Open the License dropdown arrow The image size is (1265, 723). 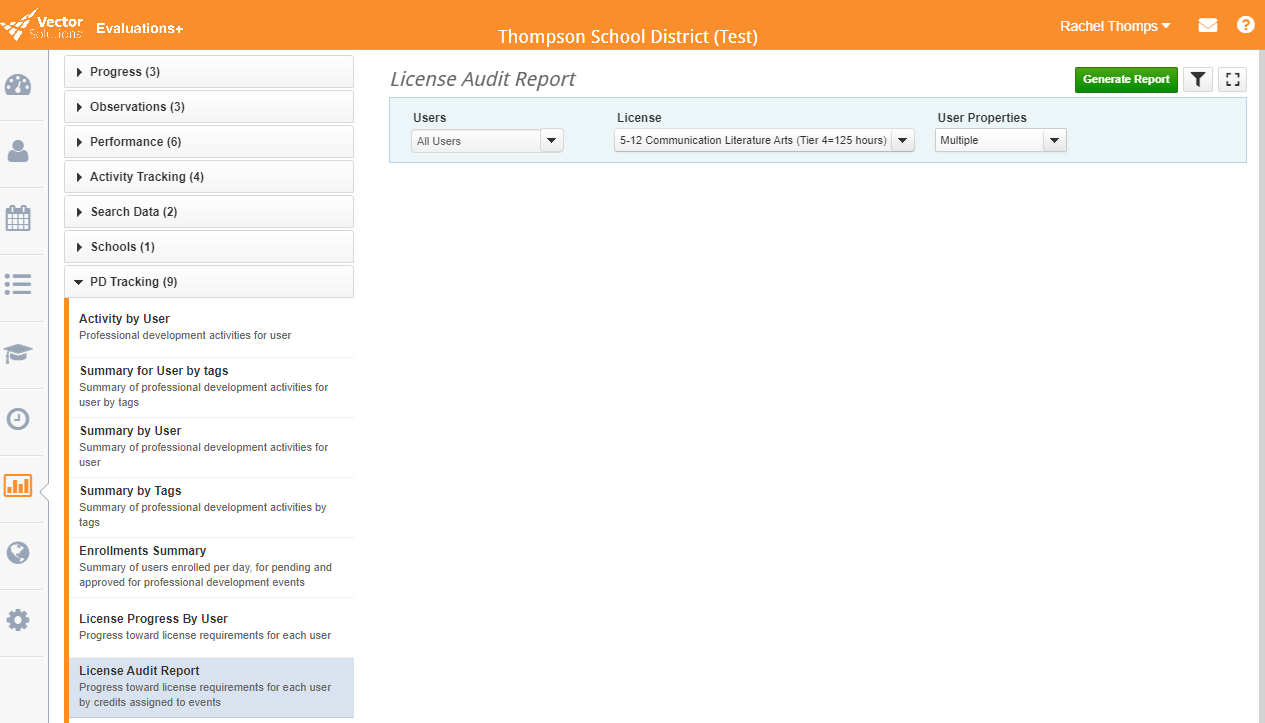(x=903, y=141)
